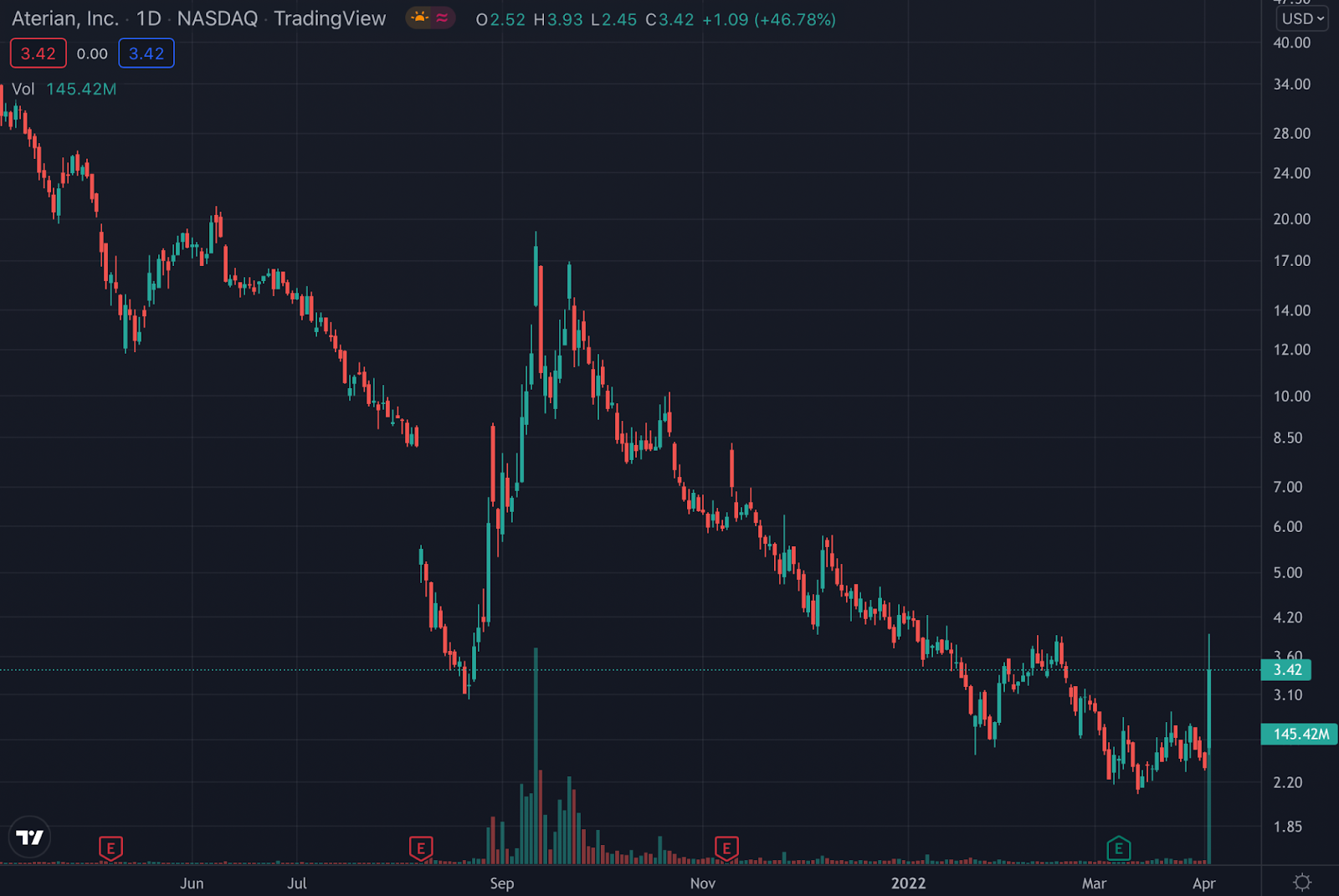Click the 20.00 price axis label
1339x896 pixels.
1292,218
